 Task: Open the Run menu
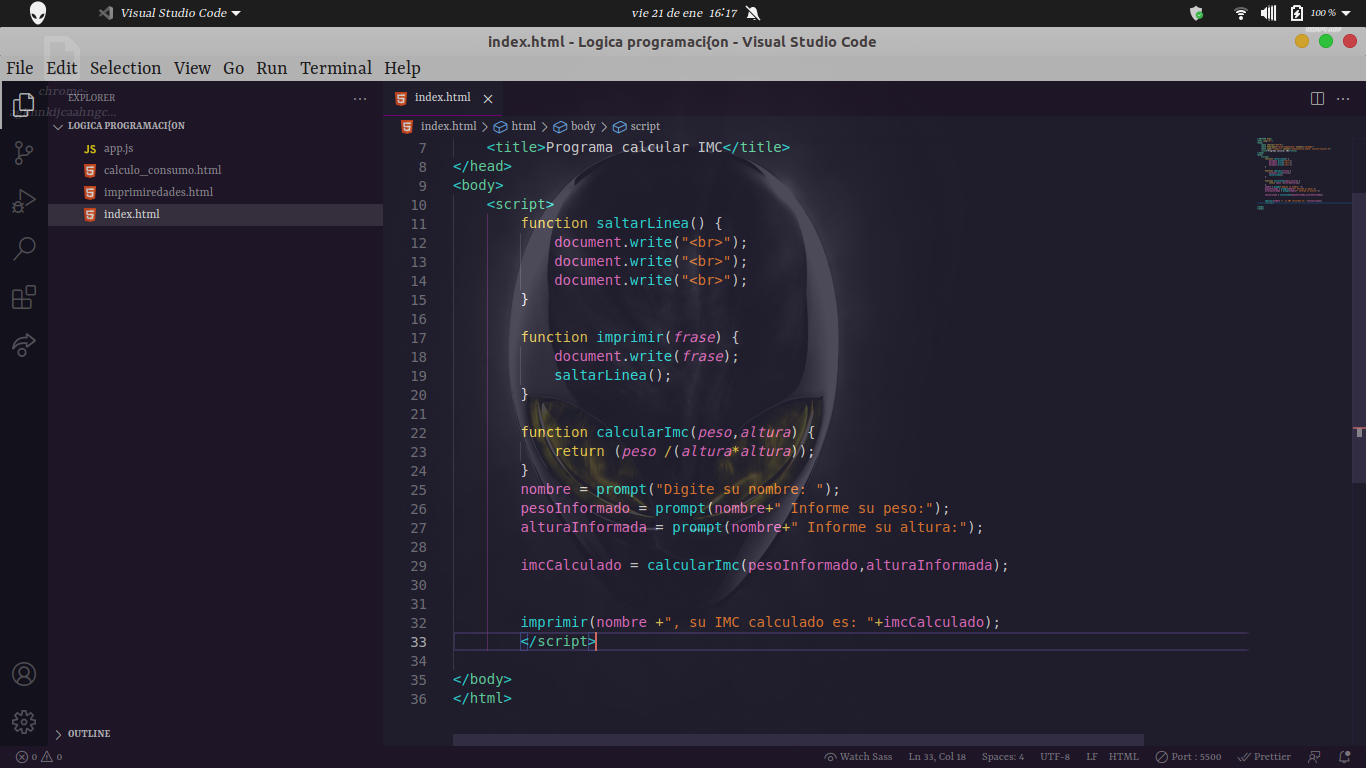coord(271,68)
